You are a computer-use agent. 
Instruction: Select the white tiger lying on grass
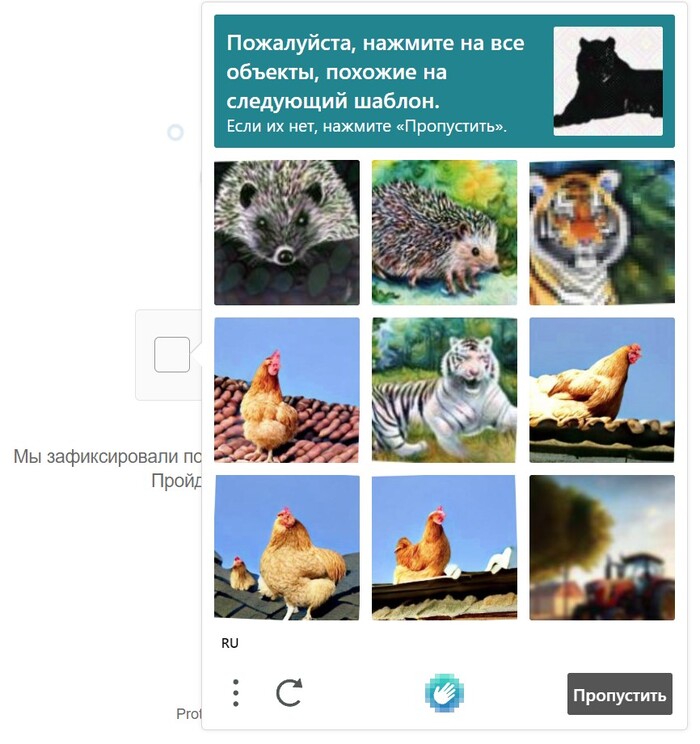point(444,390)
